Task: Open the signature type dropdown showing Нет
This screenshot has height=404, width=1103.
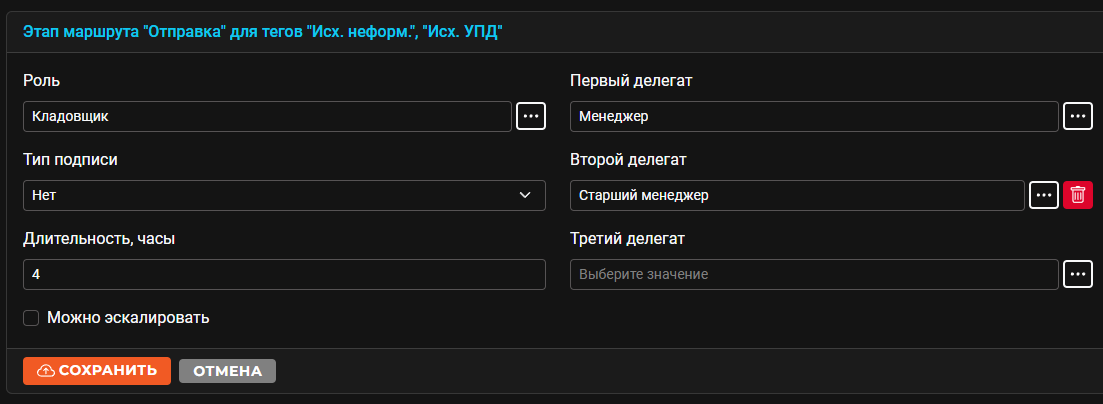Action: point(284,195)
